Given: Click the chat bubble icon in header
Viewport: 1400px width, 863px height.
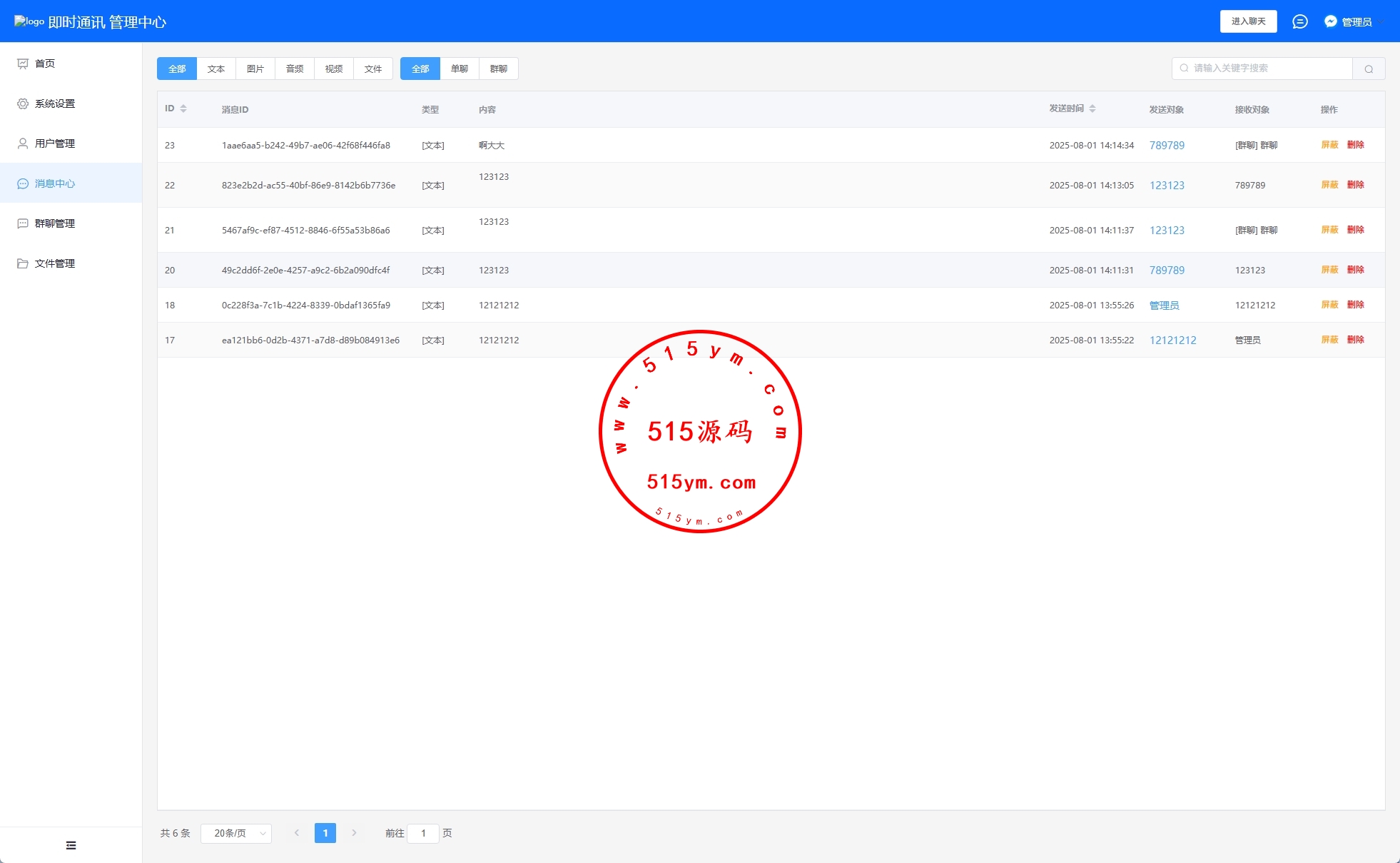Looking at the screenshot, I should click(x=1299, y=21).
